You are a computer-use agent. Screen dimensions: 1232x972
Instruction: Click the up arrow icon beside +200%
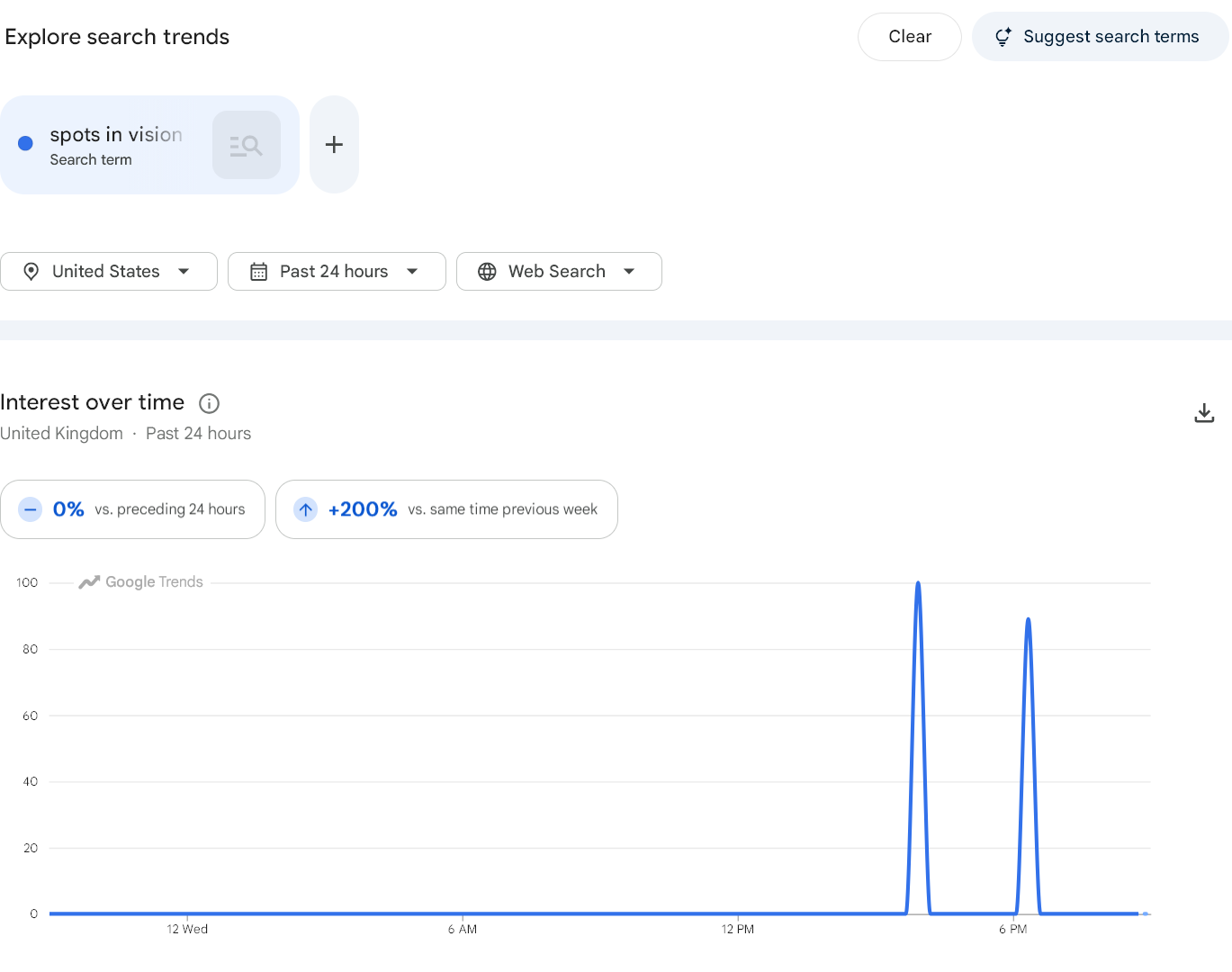pyautogui.click(x=306, y=509)
